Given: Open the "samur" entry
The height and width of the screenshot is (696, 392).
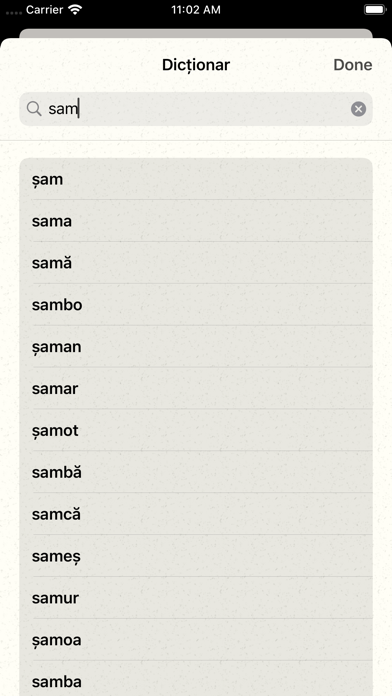Looking at the screenshot, I should 196,597.
